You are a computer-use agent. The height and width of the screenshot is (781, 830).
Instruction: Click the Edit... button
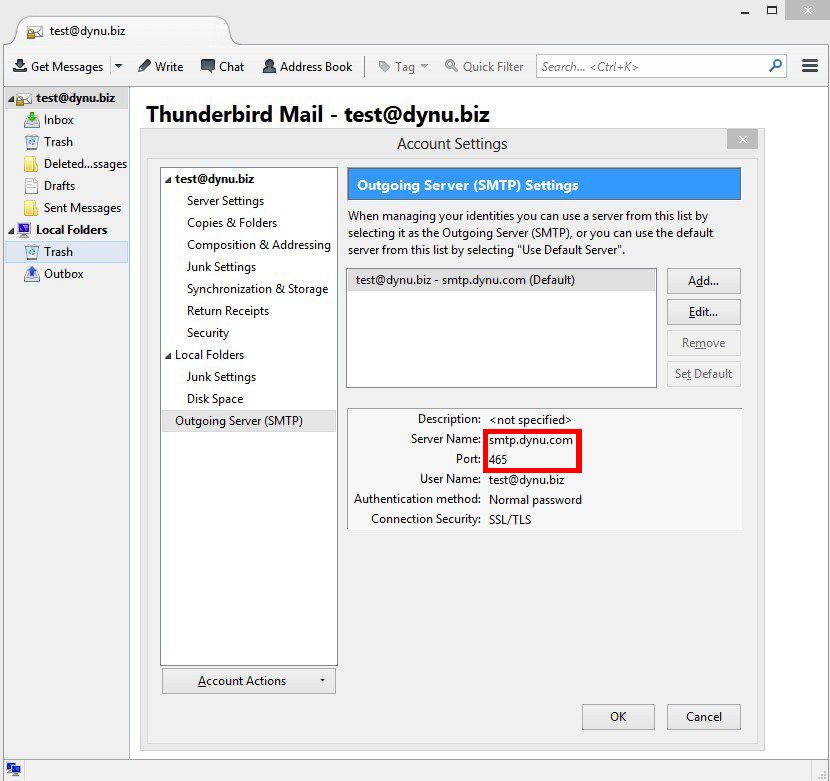coord(703,312)
